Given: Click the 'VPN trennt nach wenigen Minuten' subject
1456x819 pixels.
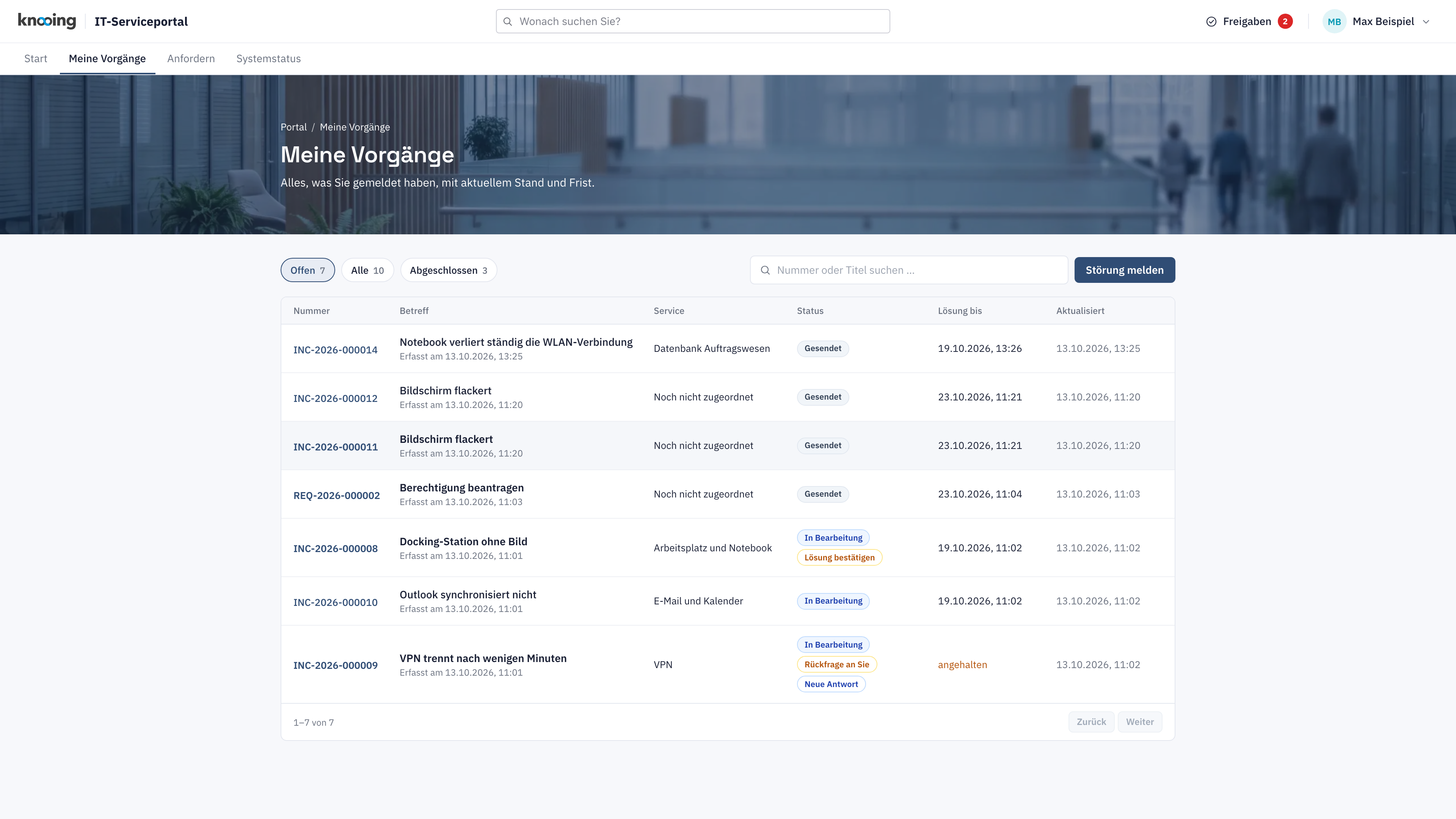Looking at the screenshot, I should click(483, 658).
